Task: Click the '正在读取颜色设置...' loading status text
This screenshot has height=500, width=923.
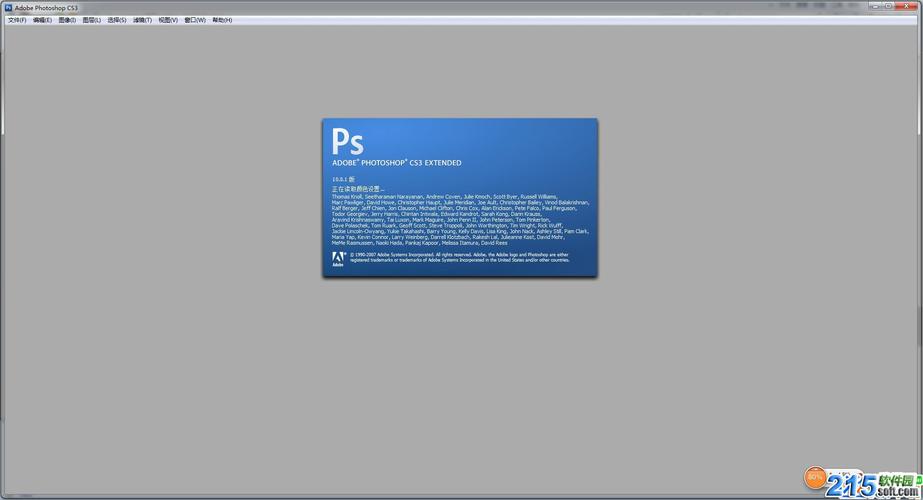Action: point(357,189)
